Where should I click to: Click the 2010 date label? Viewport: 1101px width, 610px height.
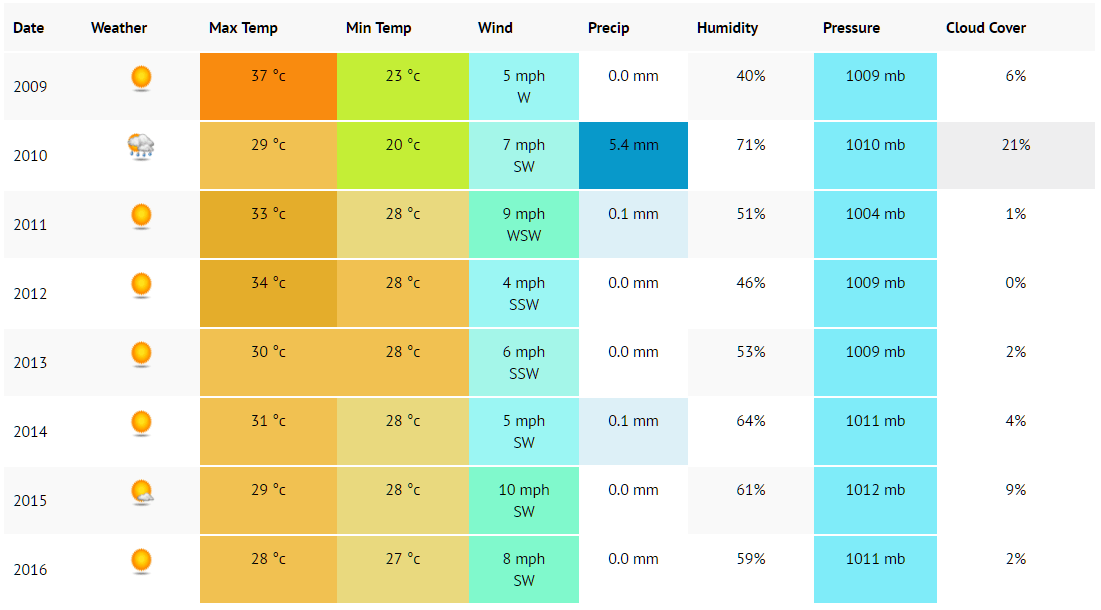pyautogui.click(x=30, y=156)
